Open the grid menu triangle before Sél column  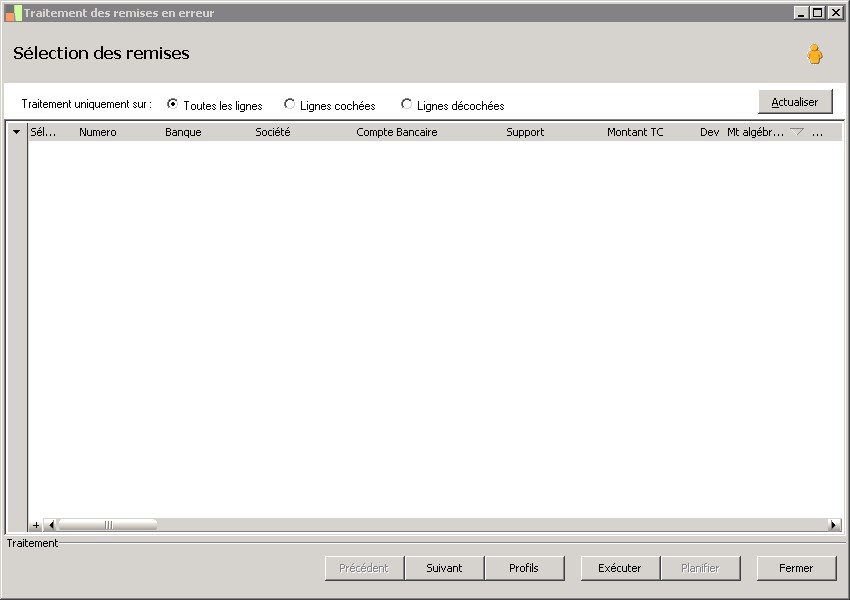(x=16, y=132)
